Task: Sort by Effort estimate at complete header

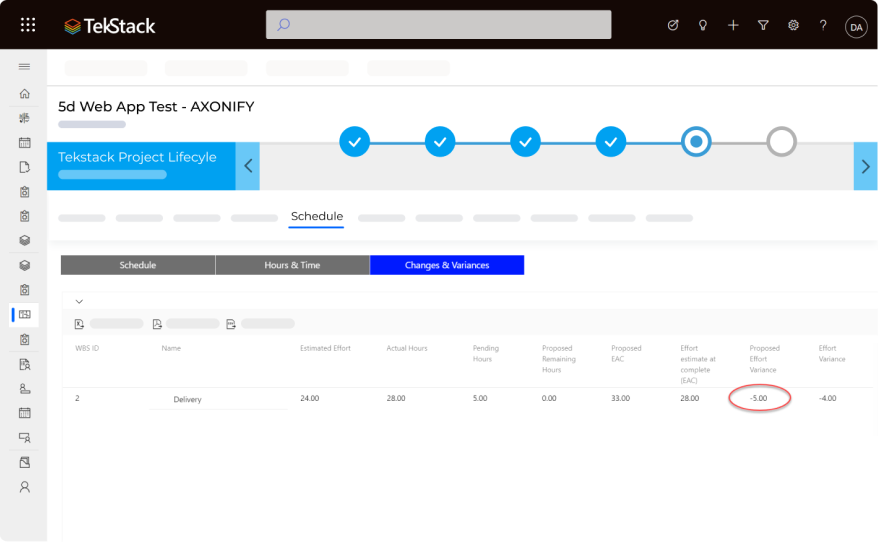Action: (x=698, y=364)
